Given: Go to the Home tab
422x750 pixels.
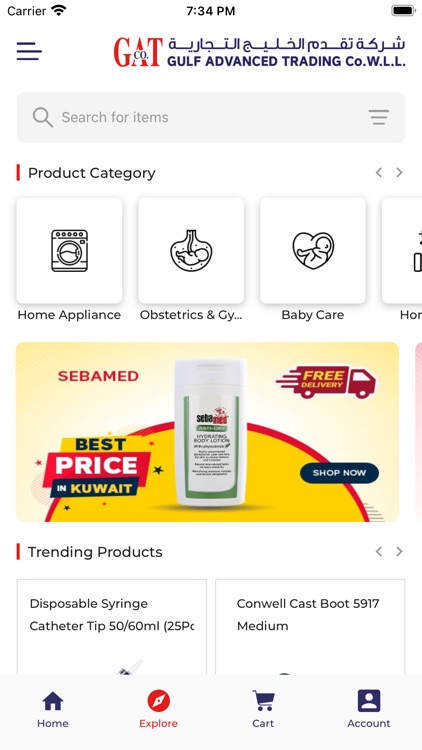Looking at the screenshot, I should pyautogui.click(x=53, y=709).
